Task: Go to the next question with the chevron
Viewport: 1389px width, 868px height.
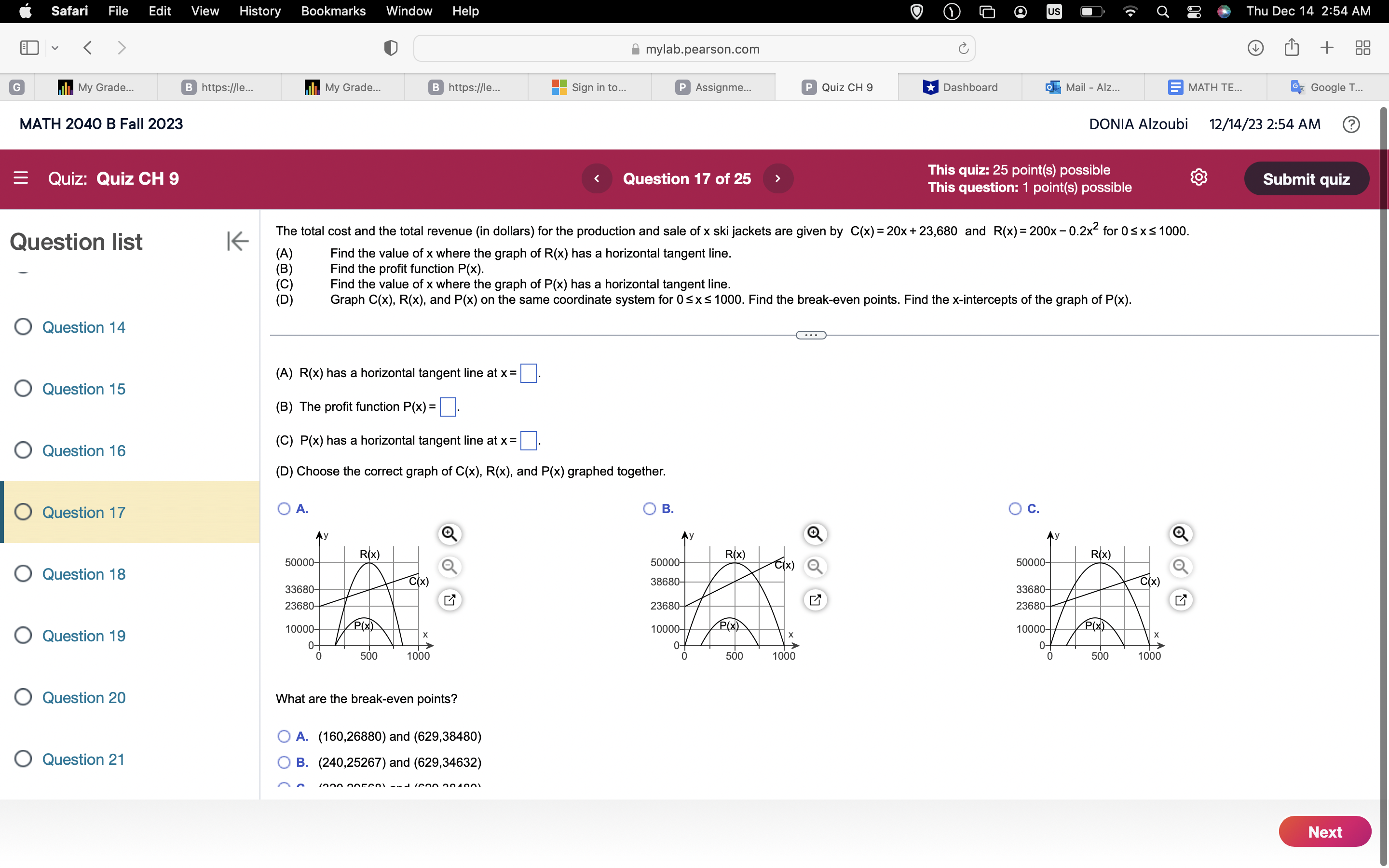Action: (778, 178)
